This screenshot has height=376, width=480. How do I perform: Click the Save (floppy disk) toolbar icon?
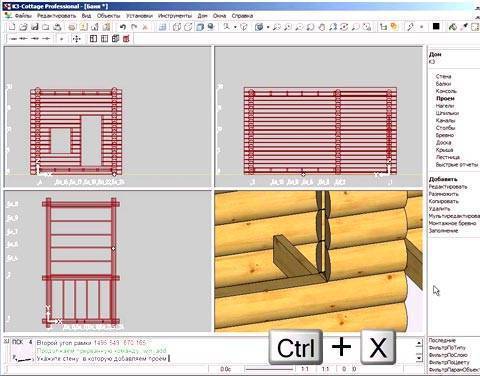coord(35,27)
